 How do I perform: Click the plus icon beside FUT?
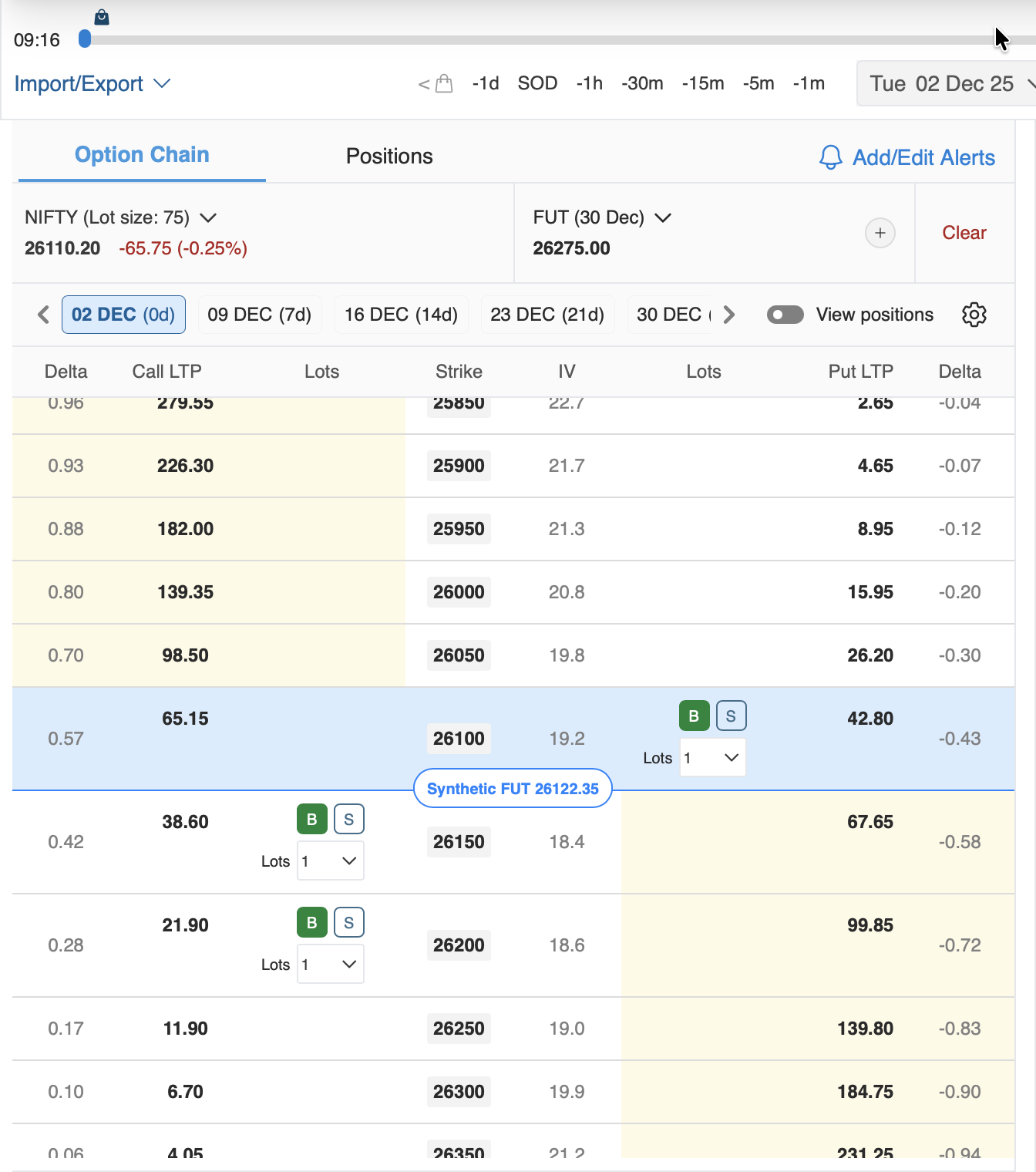tap(880, 233)
